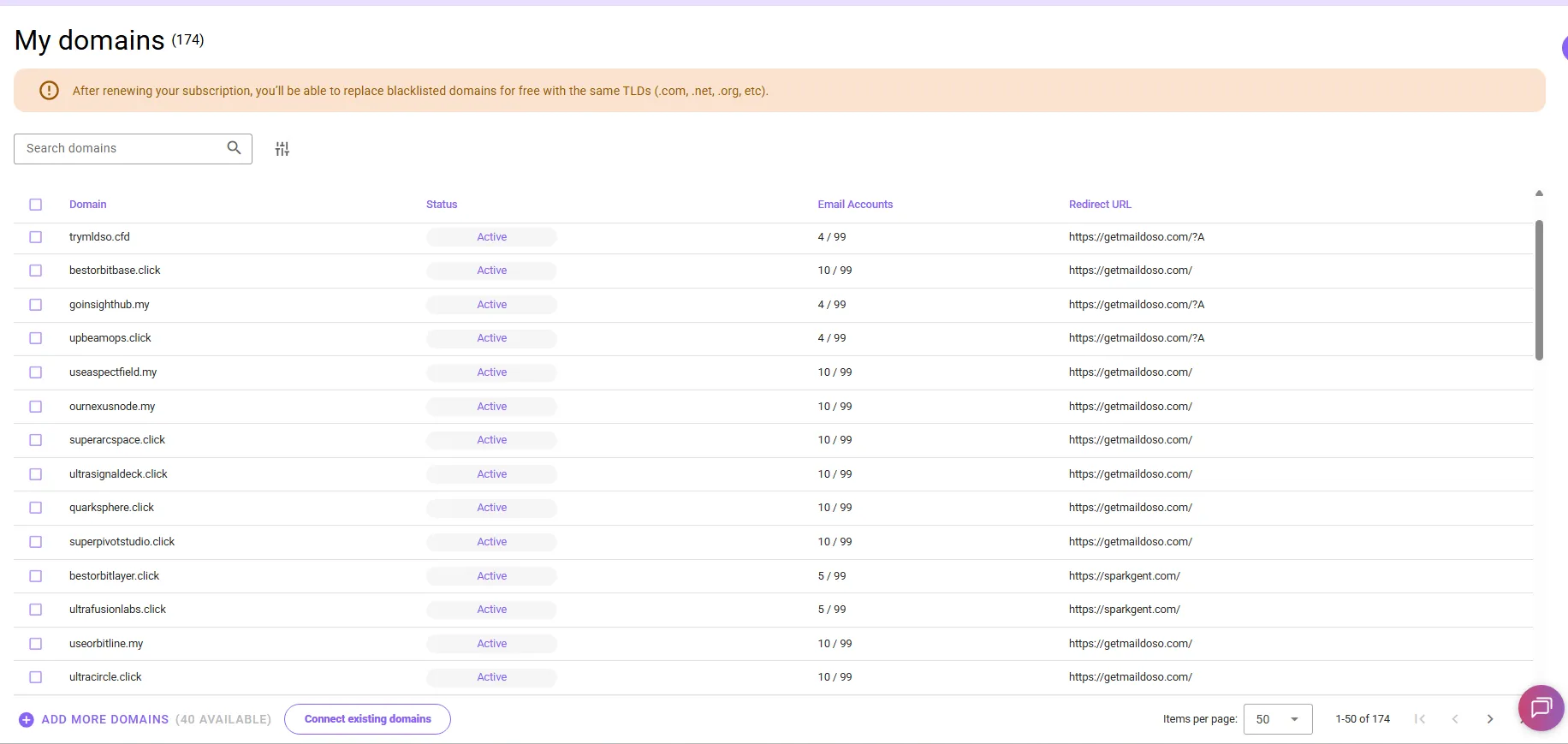Click domain name trymldso.cfd
1568x744 pixels.
point(99,237)
